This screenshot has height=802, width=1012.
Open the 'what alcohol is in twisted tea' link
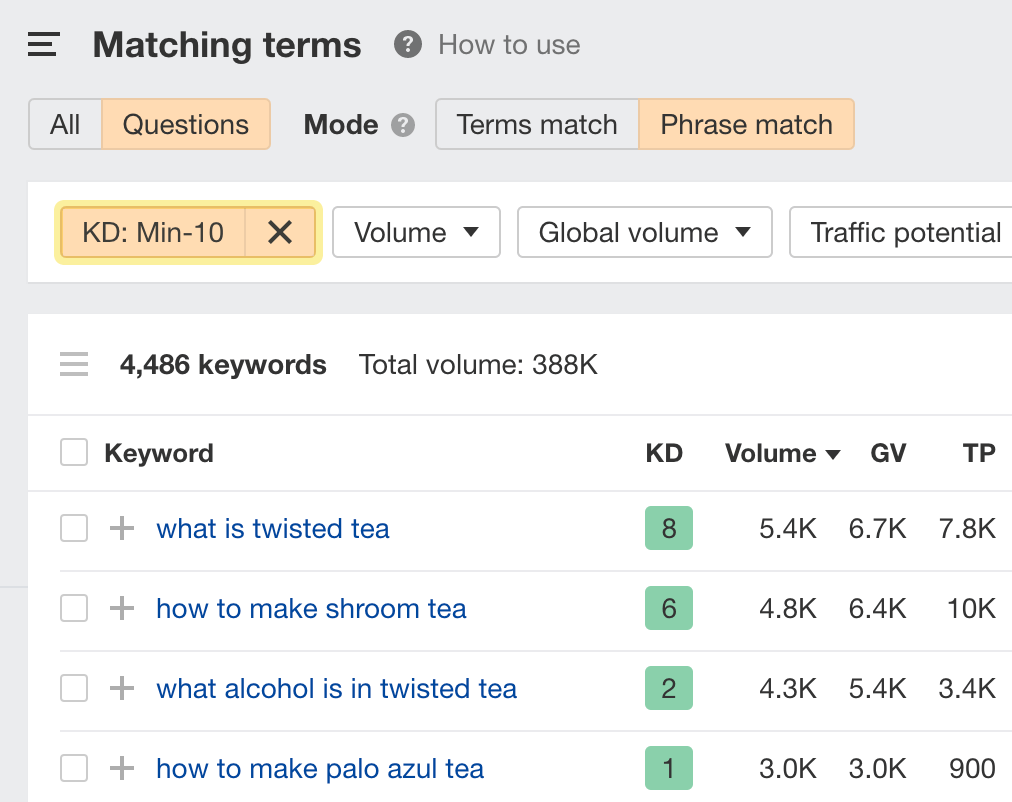(x=336, y=688)
